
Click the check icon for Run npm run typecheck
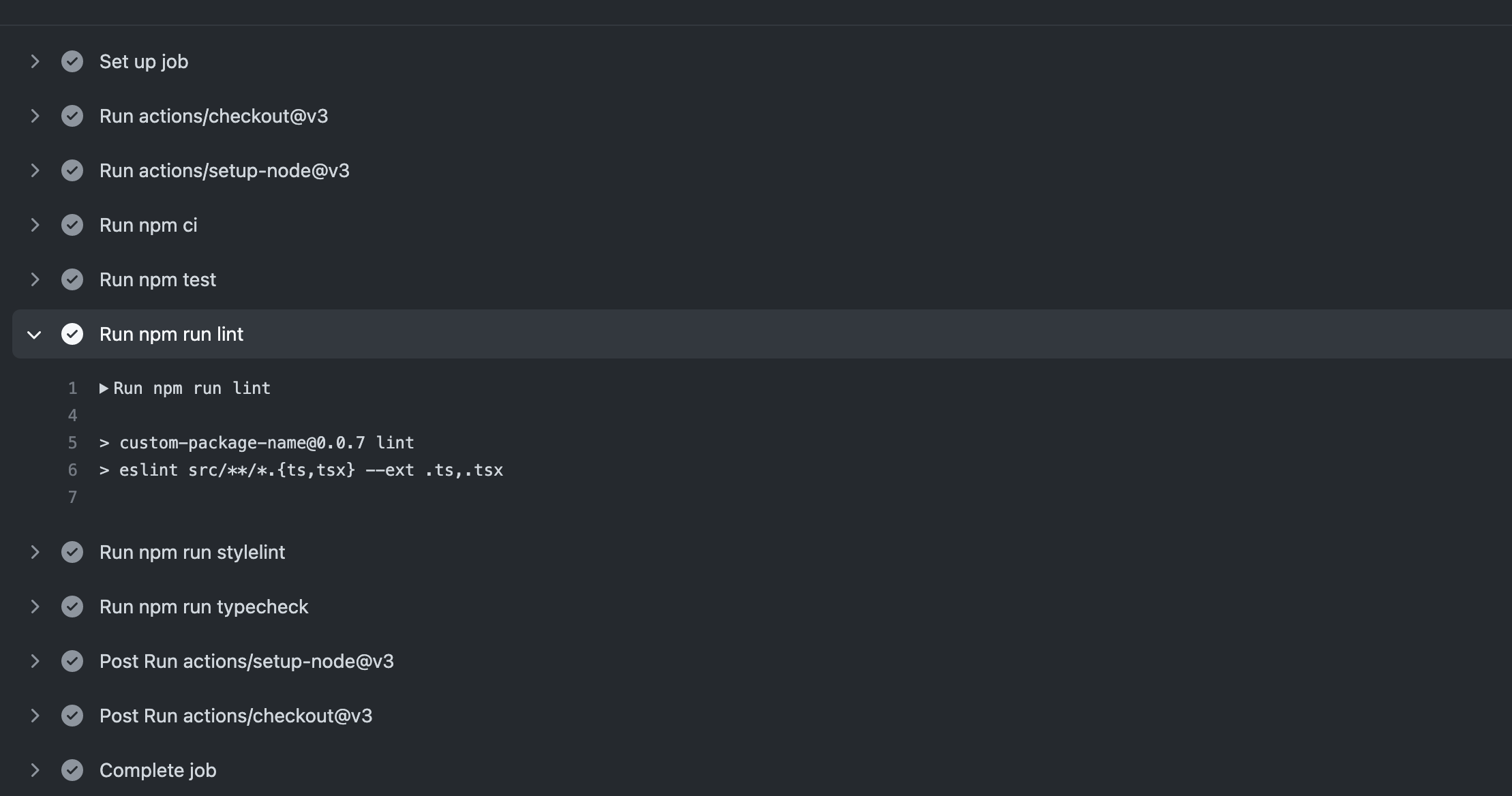[x=72, y=607]
